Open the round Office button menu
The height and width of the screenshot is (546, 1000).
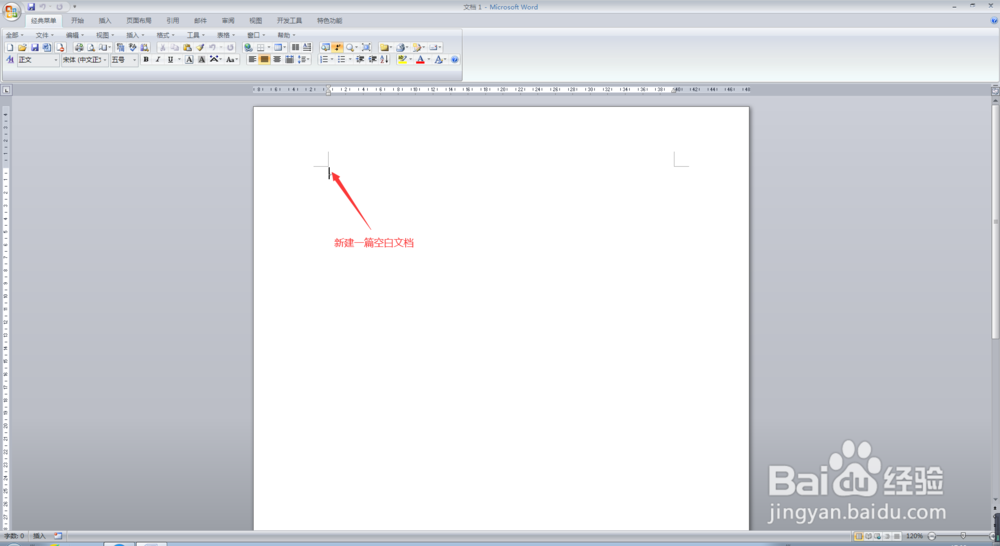tap(11, 11)
